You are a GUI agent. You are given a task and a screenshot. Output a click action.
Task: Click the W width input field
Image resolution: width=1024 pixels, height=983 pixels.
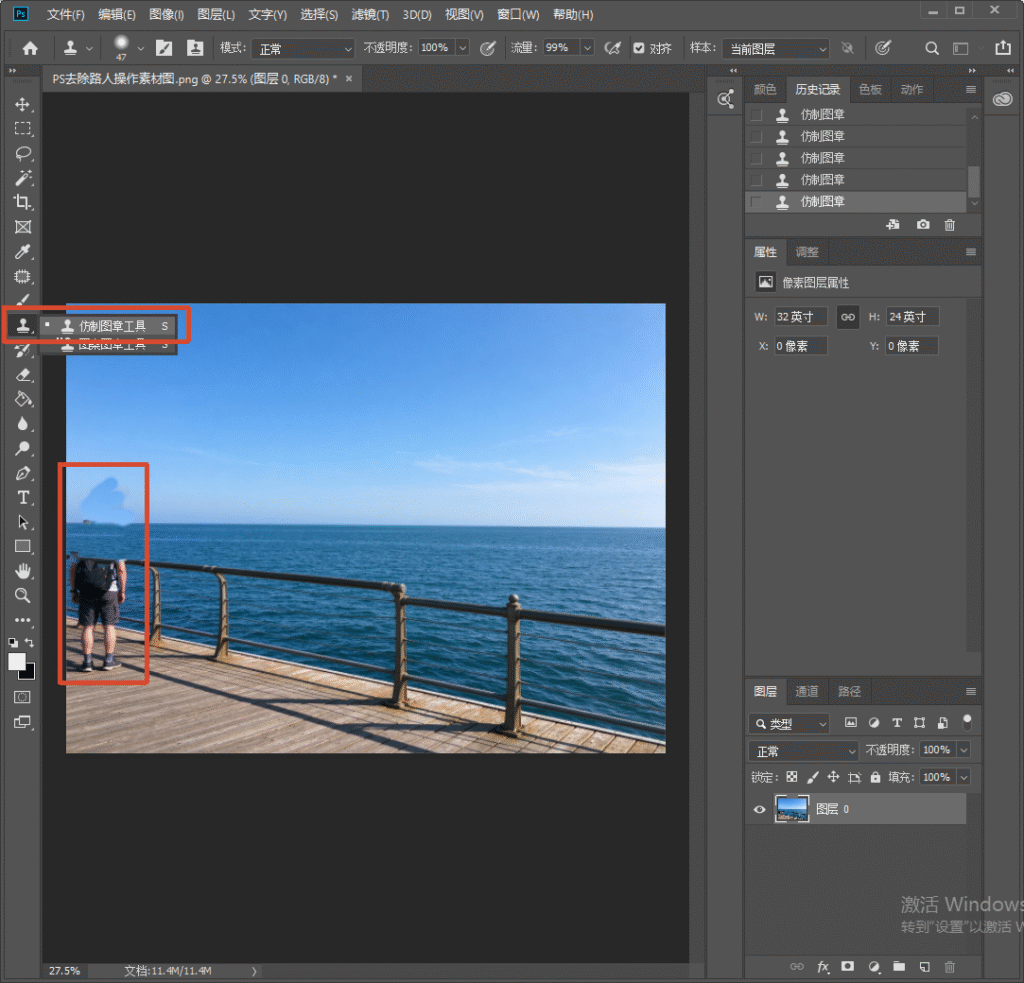(x=801, y=317)
